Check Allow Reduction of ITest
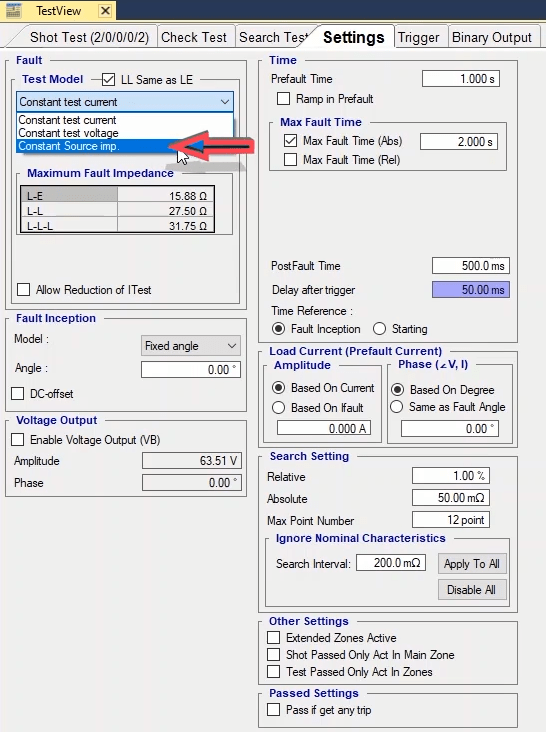Viewport: 546px width, 732px height. point(23,289)
